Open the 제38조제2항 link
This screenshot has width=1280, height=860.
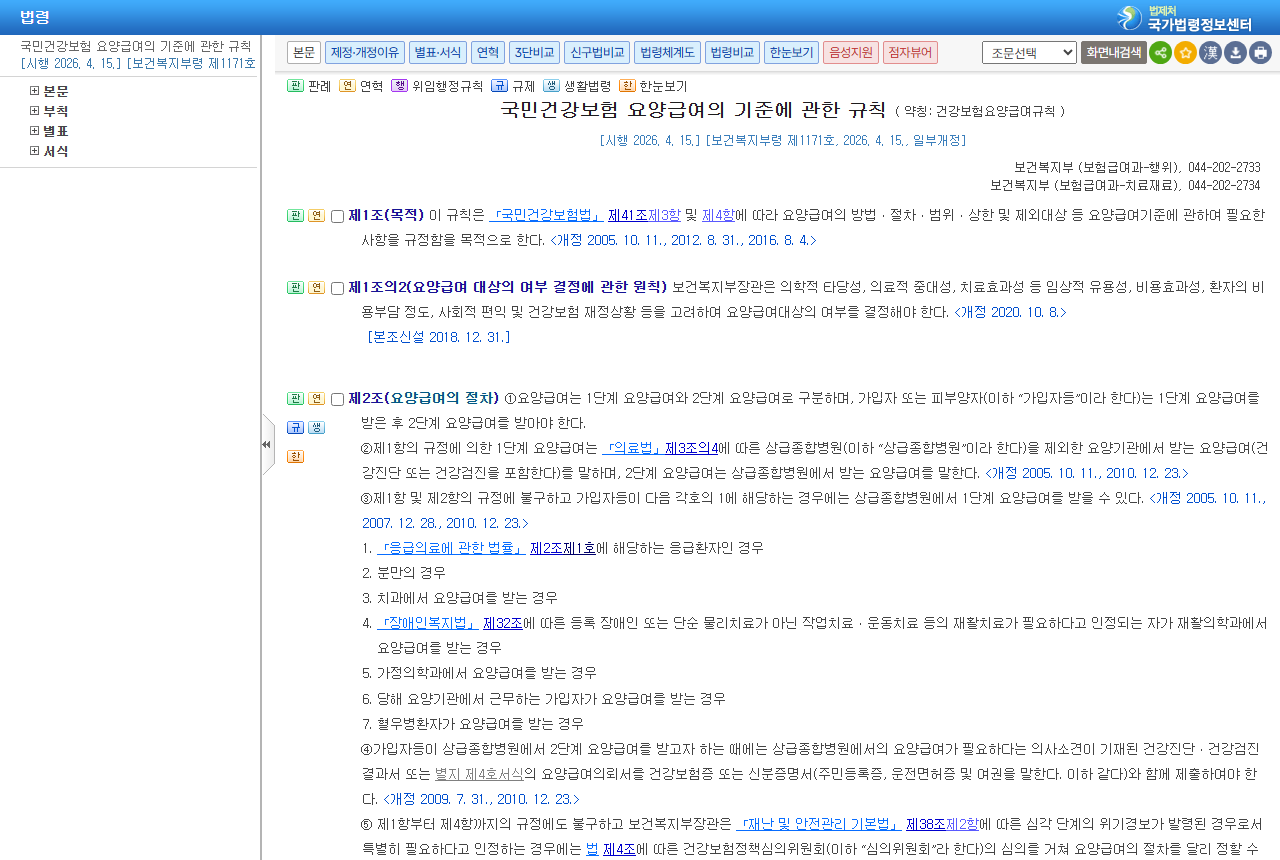pyautogui.click(x=943, y=824)
